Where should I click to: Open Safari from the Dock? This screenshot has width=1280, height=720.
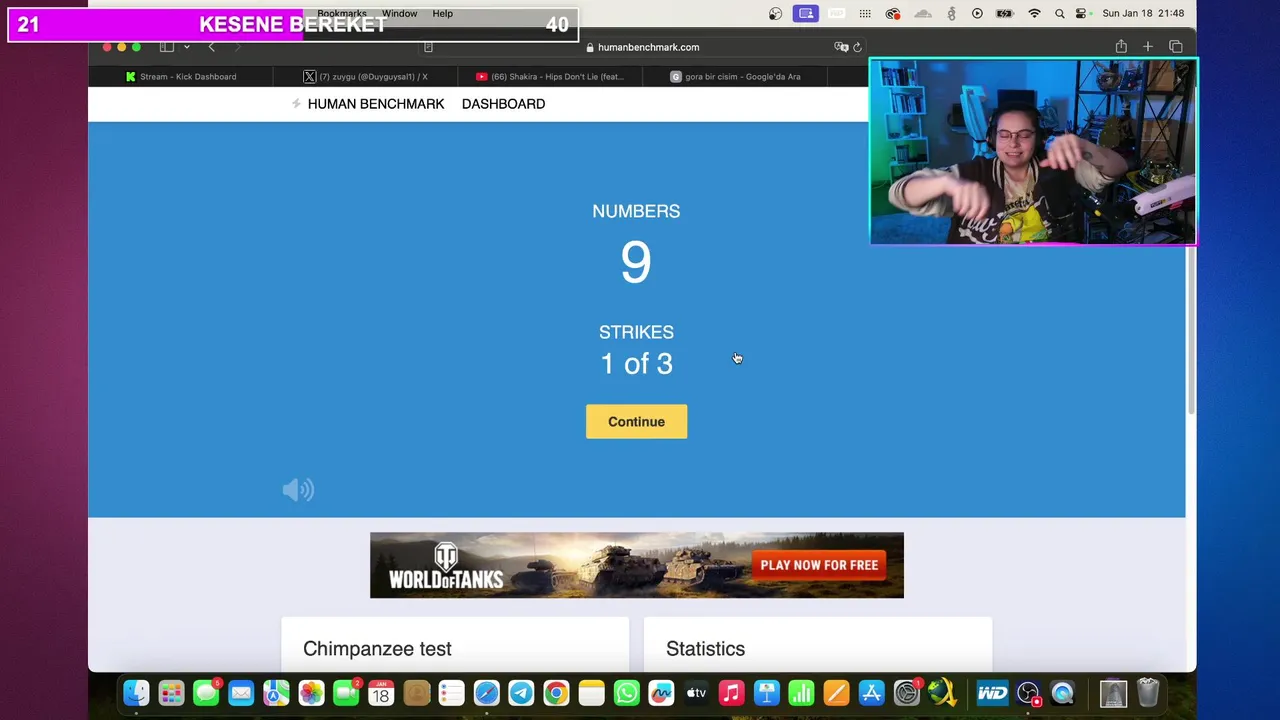(486, 692)
